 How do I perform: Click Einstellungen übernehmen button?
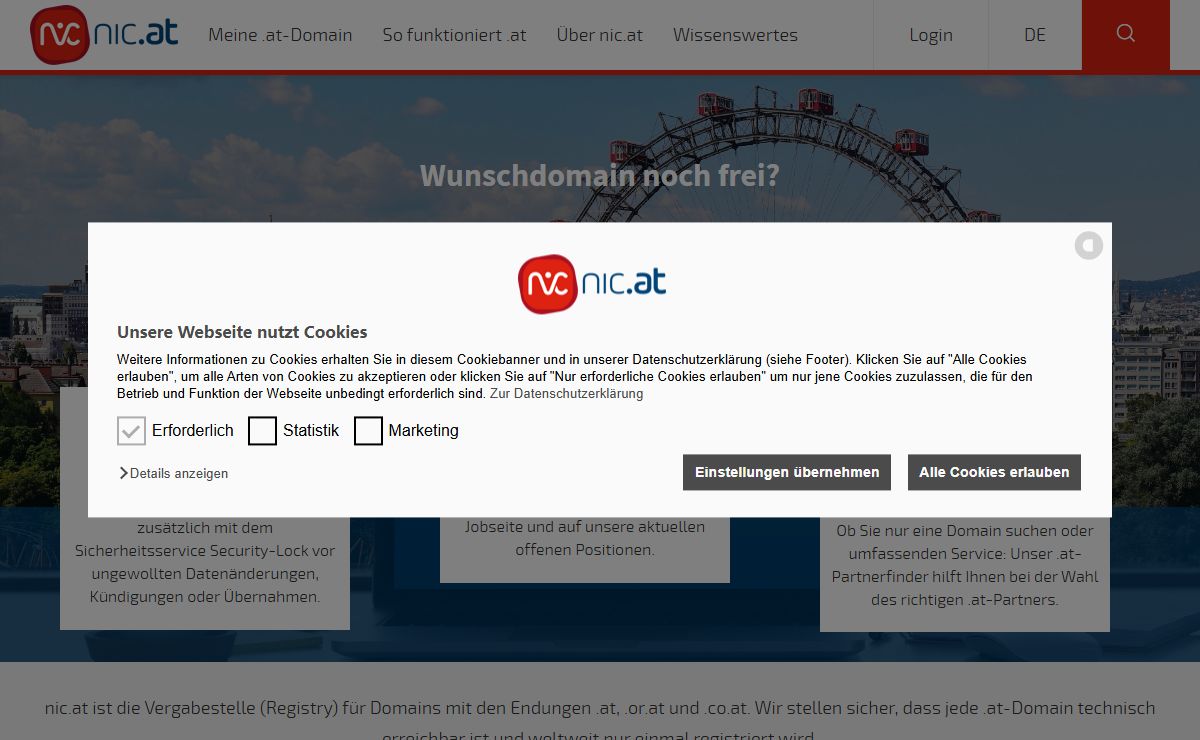point(787,472)
